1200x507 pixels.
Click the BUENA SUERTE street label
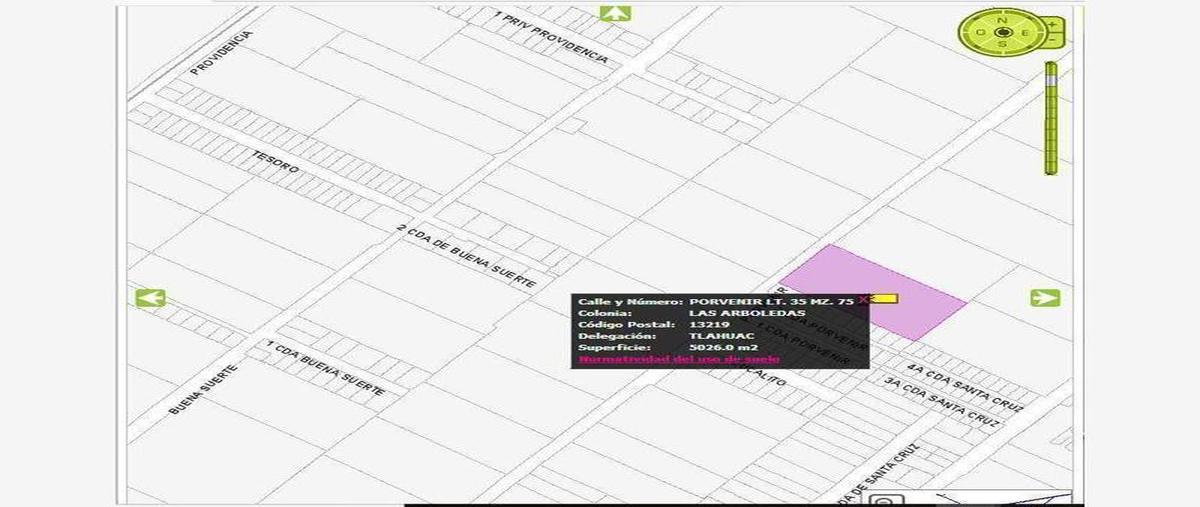pyautogui.click(x=204, y=389)
